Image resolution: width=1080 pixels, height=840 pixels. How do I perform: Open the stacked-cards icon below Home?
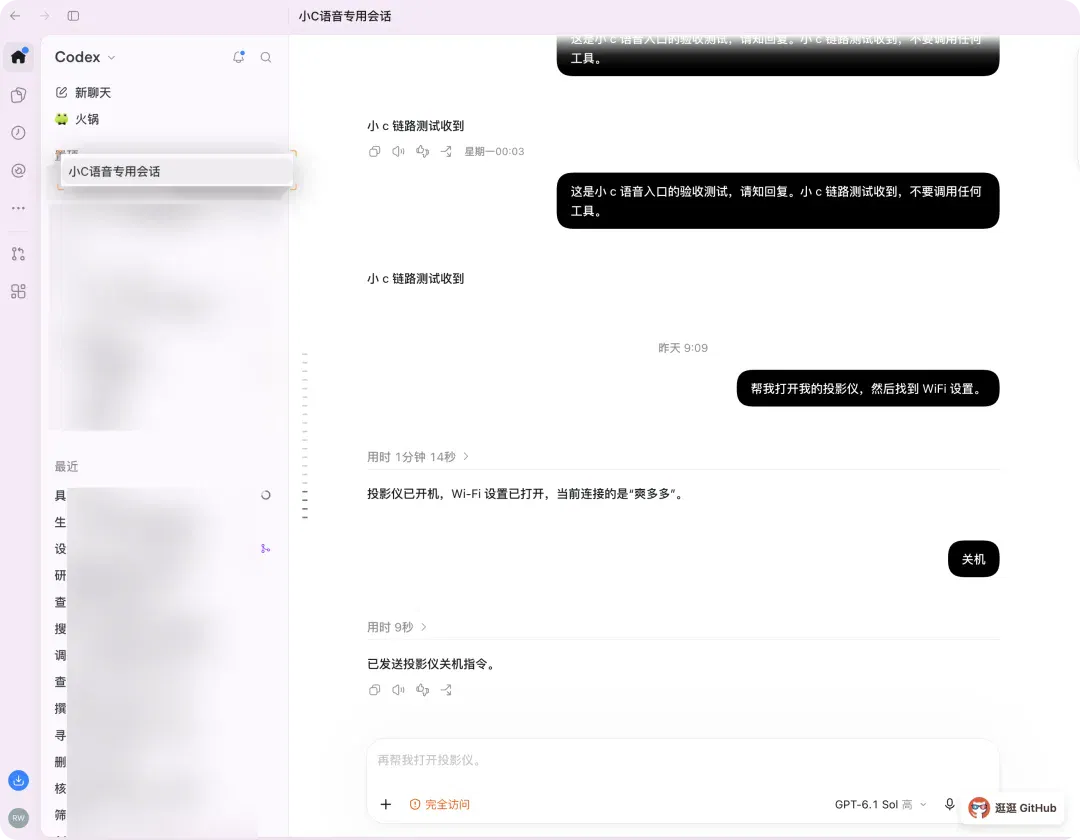pos(19,95)
